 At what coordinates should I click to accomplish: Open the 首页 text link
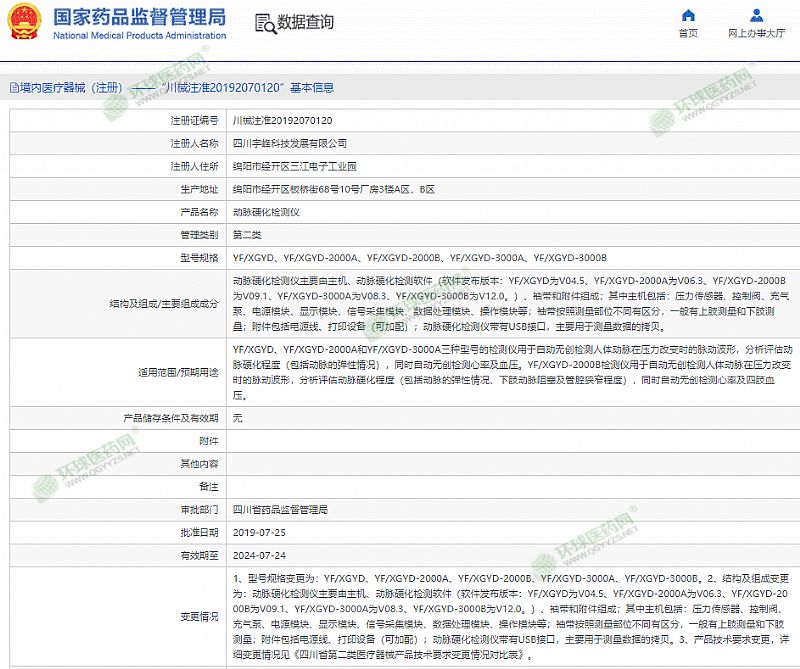coord(688,34)
